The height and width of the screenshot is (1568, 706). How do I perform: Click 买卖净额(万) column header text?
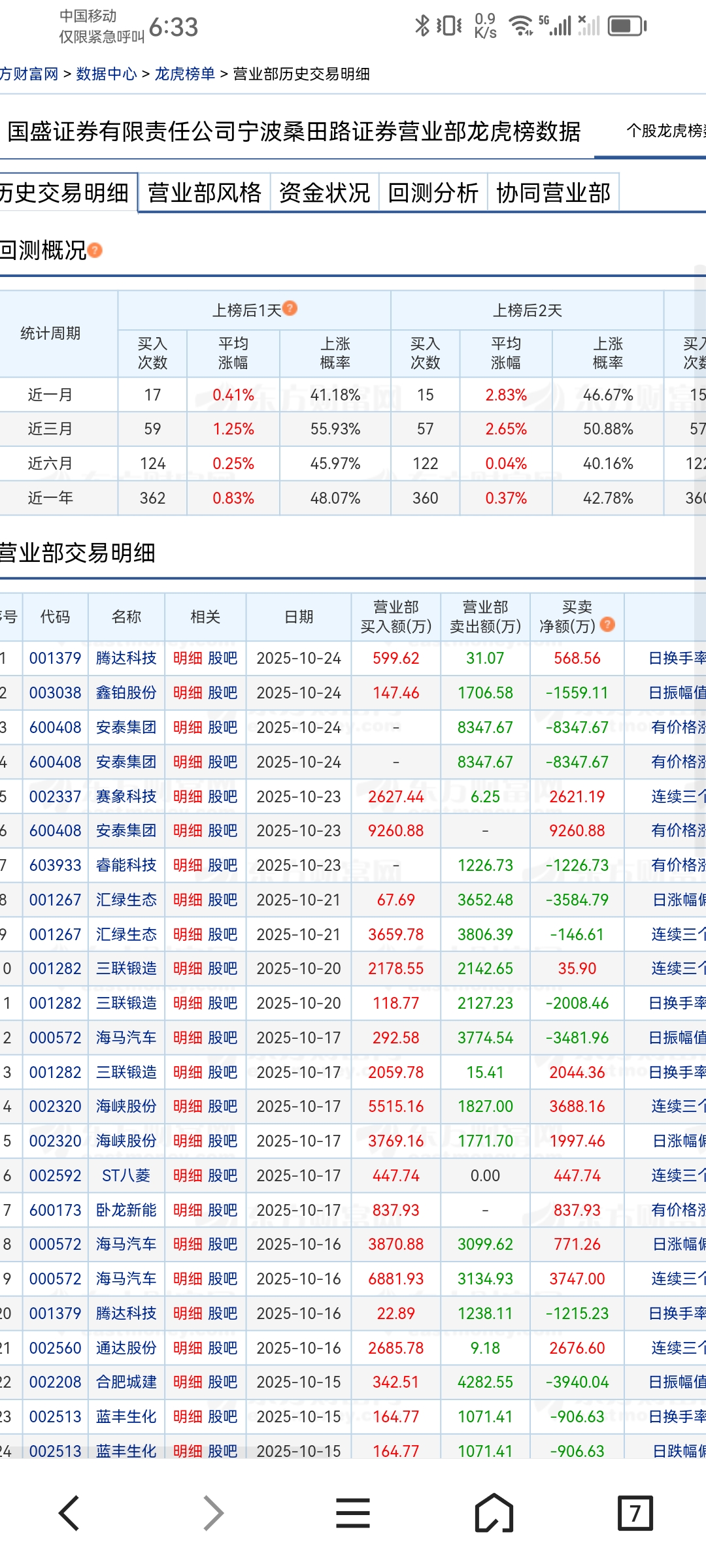point(567,617)
